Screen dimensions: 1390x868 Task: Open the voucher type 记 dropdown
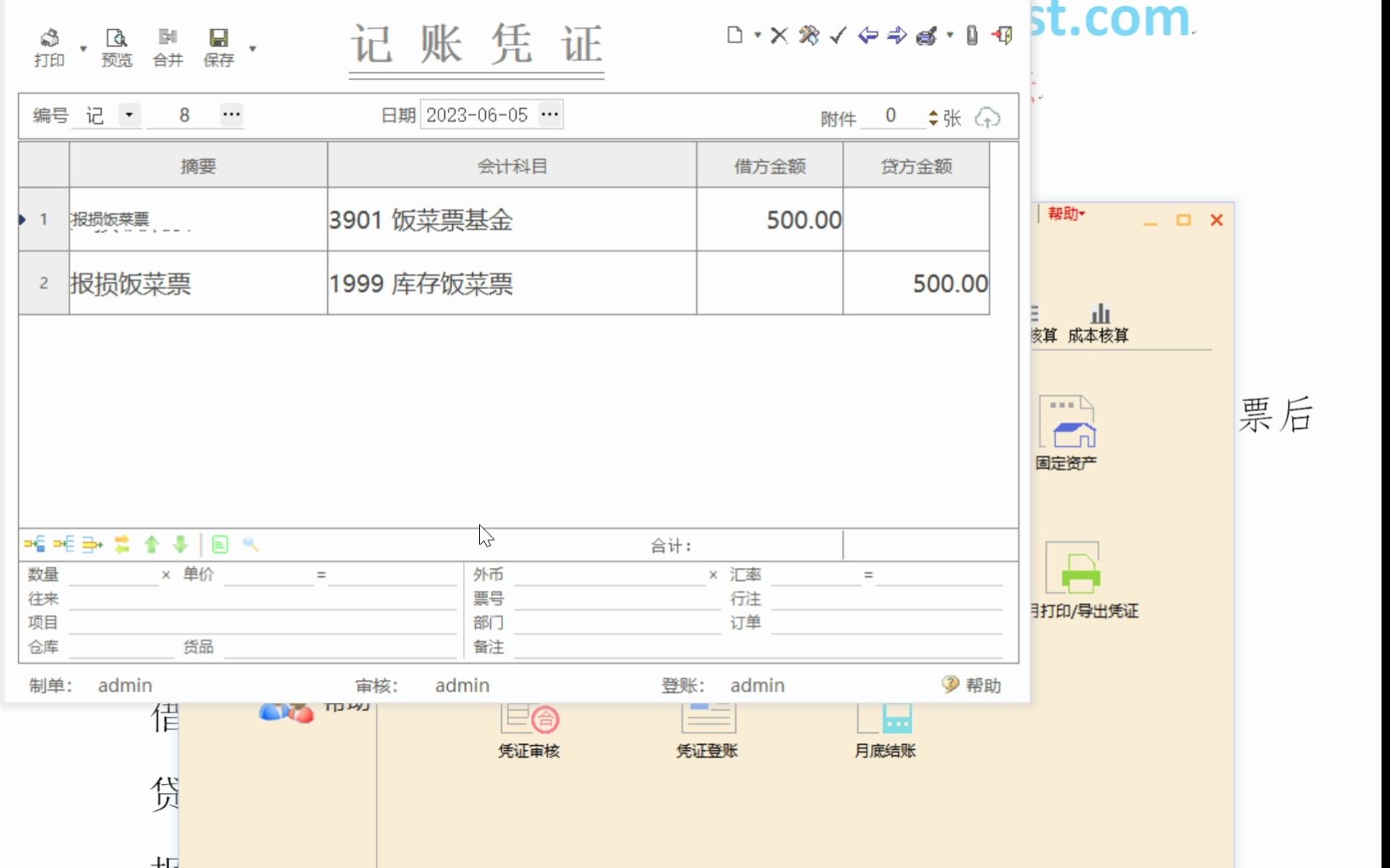click(128, 115)
